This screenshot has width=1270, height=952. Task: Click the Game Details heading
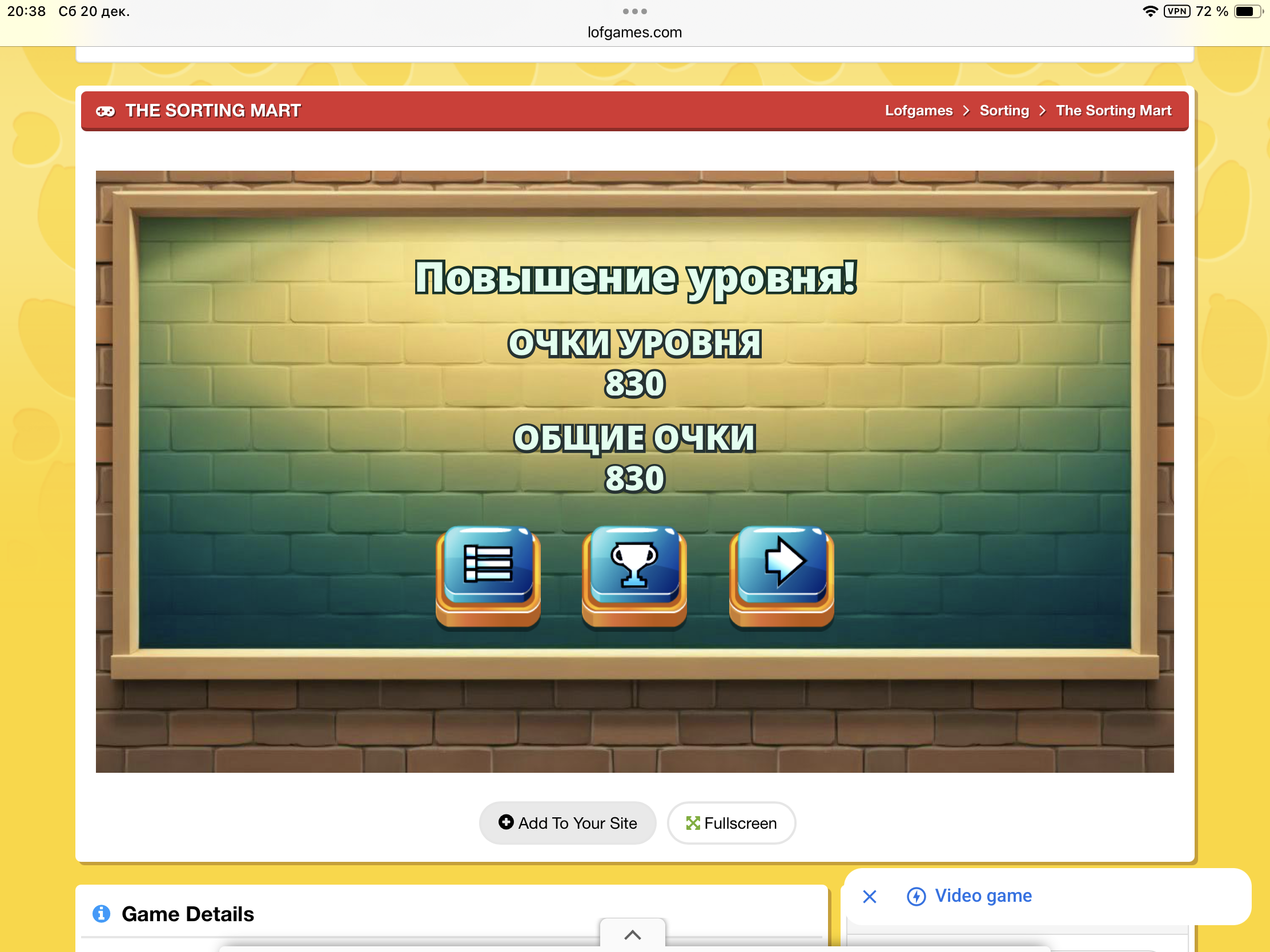coord(188,914)
